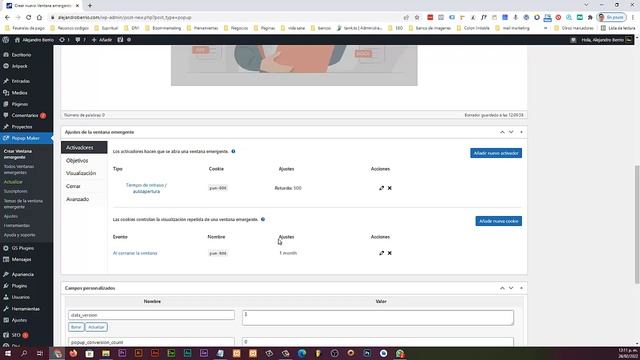The width and height of the screenshot is (640, 360).
Task: Move Ajustes de la ventana emergente panel down
Action: pyautogui.click(x=511, y=132)
